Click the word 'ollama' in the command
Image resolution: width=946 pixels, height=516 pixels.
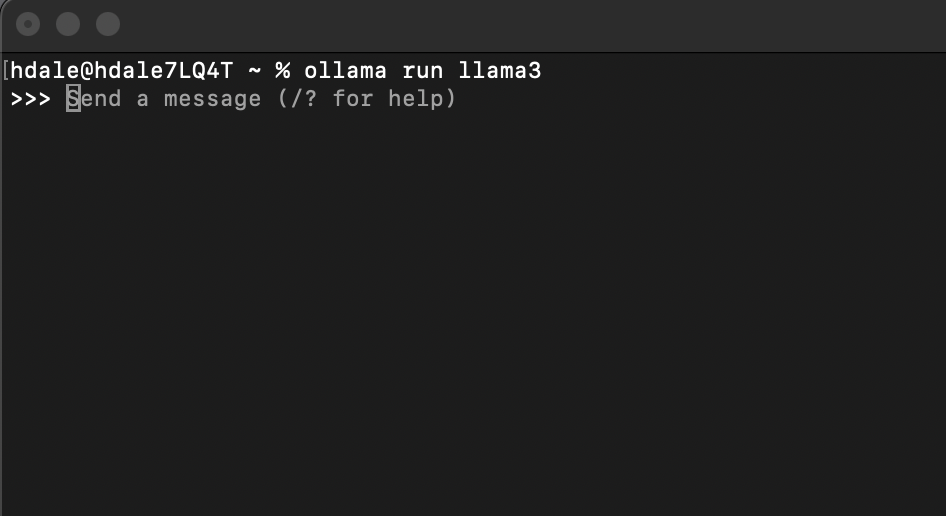[344, 71]
